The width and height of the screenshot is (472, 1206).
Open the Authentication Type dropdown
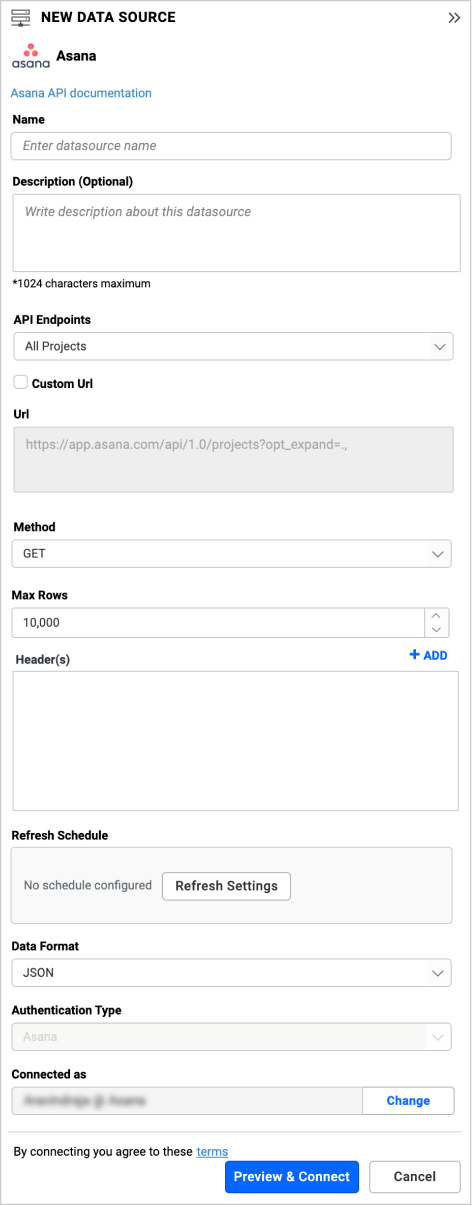click(x=231, y=1037)
